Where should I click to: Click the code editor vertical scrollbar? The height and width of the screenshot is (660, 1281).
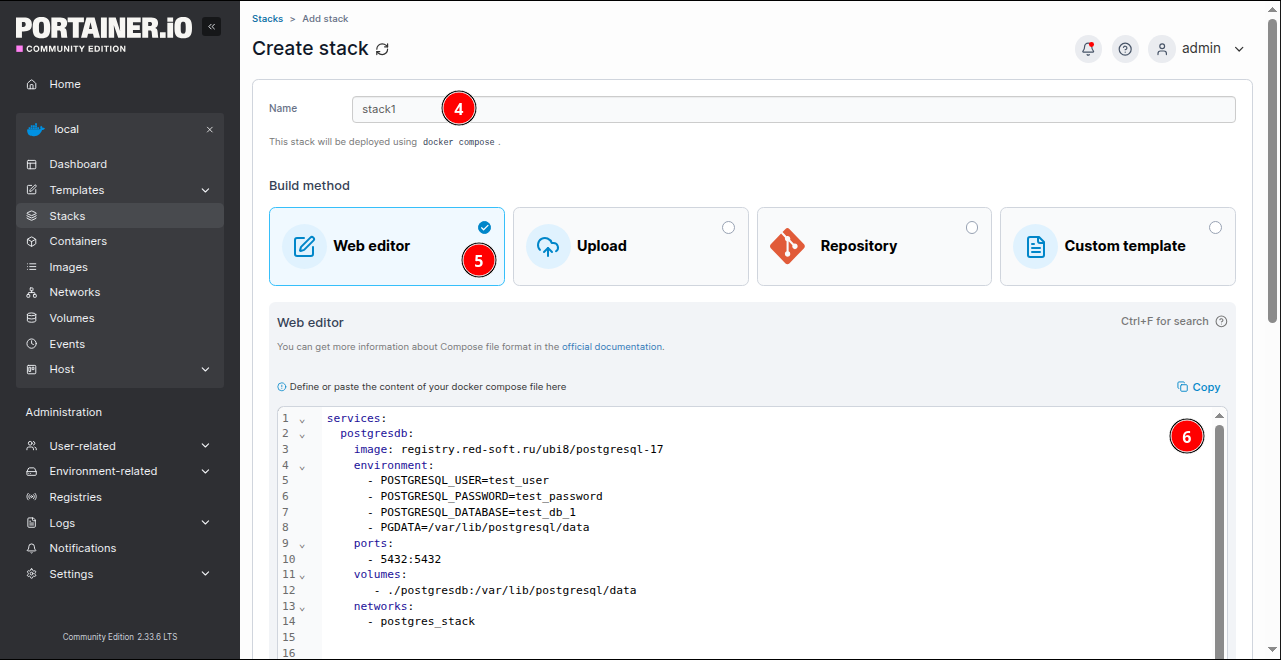(x=1219, y=540)
